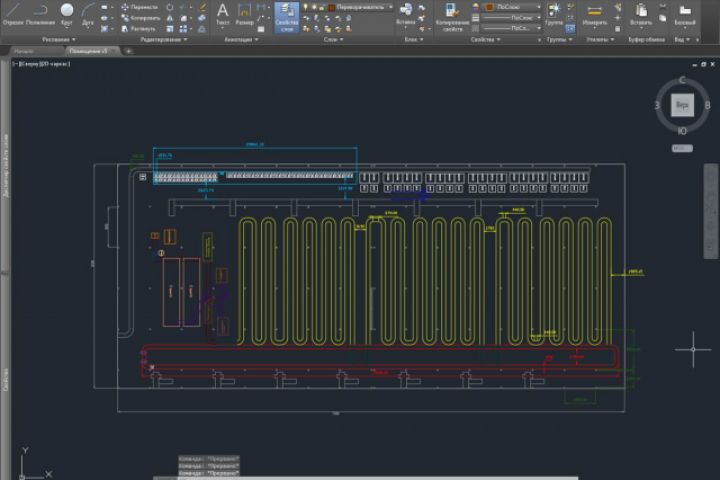Click the Measure (Измерить) utility icon
This screenshot has width=720, height=480.
(594, 13)
